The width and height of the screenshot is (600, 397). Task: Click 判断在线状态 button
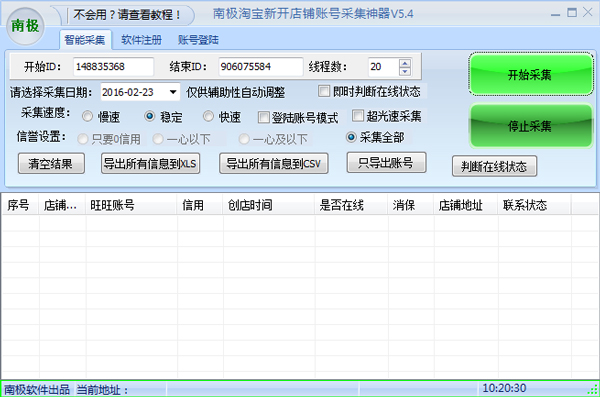pos(494,166)
